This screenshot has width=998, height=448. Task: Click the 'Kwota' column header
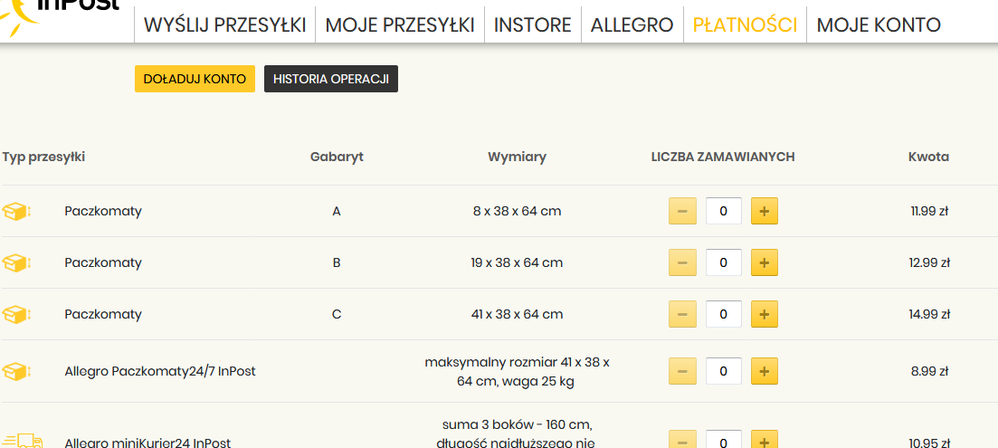[x=929, y=157]
